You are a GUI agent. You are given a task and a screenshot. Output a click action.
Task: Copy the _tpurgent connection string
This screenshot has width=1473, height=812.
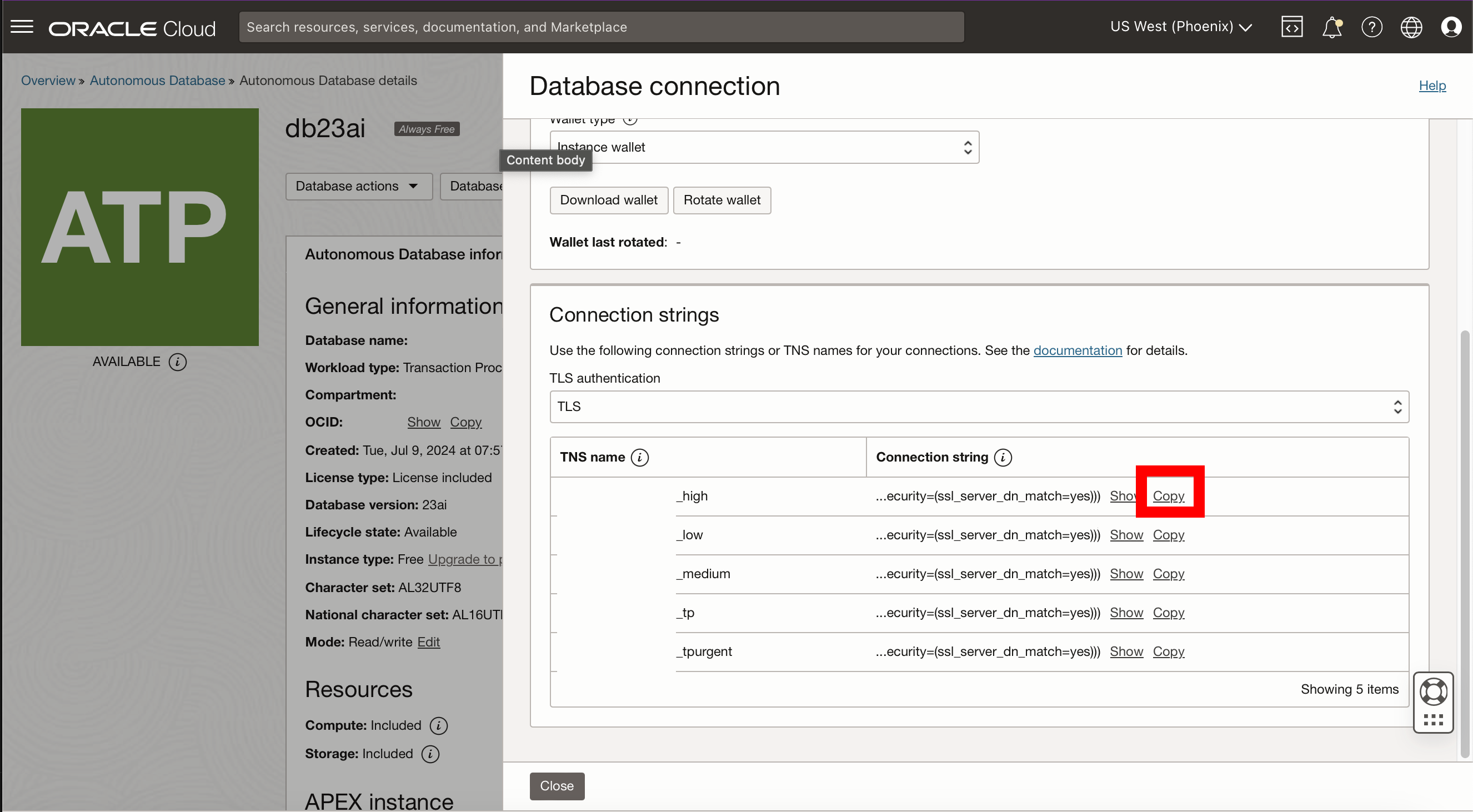(x=1169, y=652)
